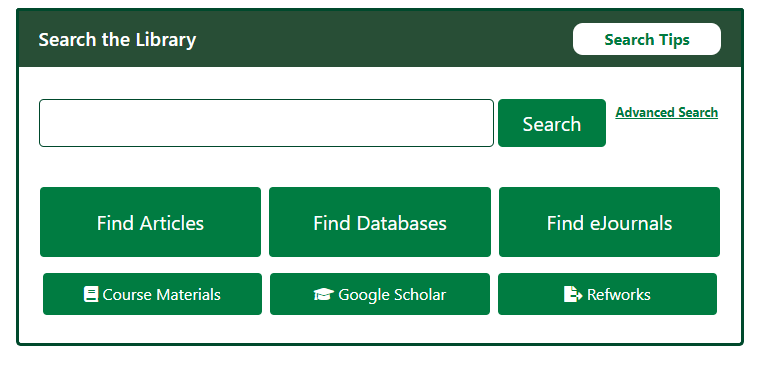Go to Find eJournals

pos(609,222)
